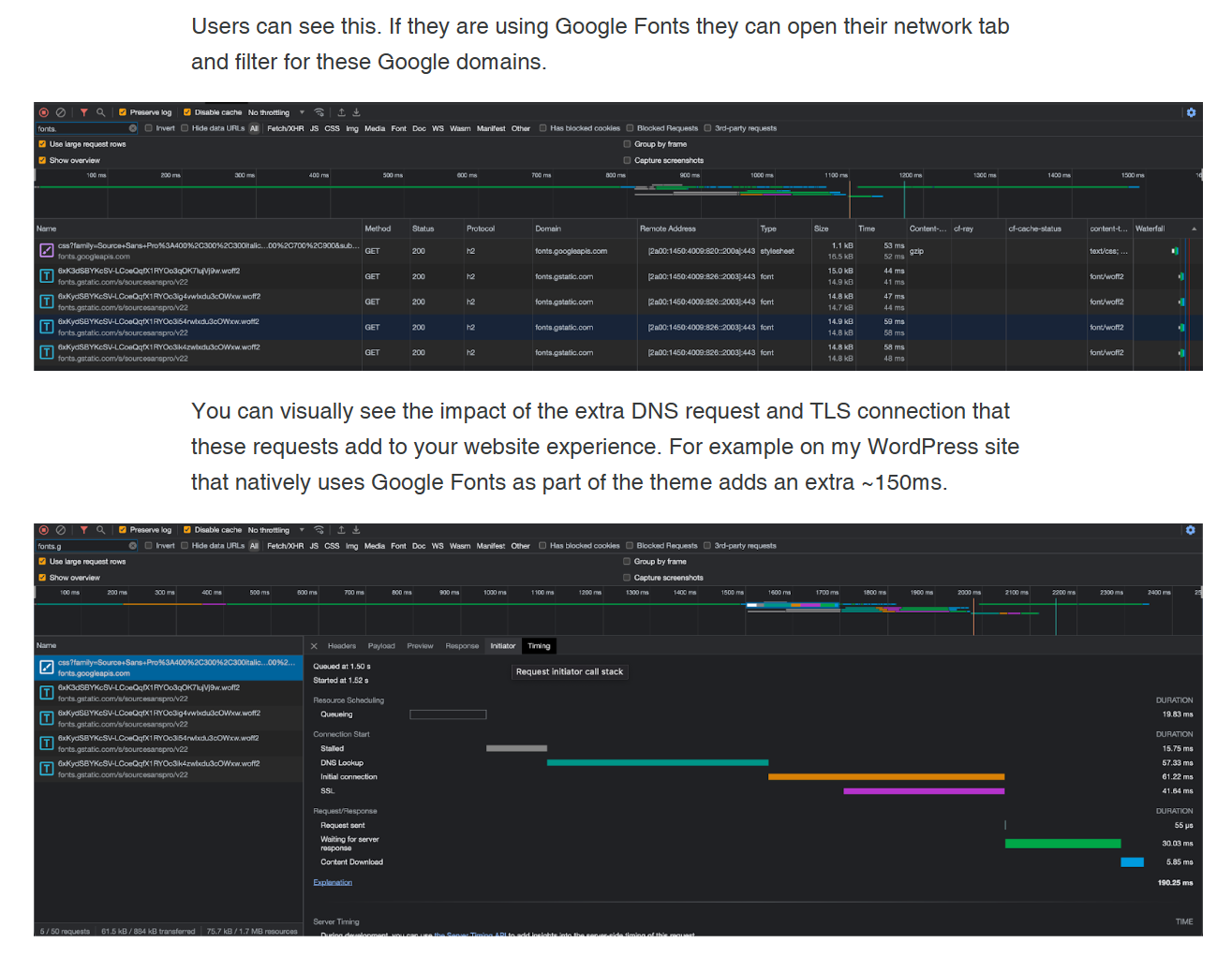Toggle the filter funnel in upper DevTools panel

(84, 112)
